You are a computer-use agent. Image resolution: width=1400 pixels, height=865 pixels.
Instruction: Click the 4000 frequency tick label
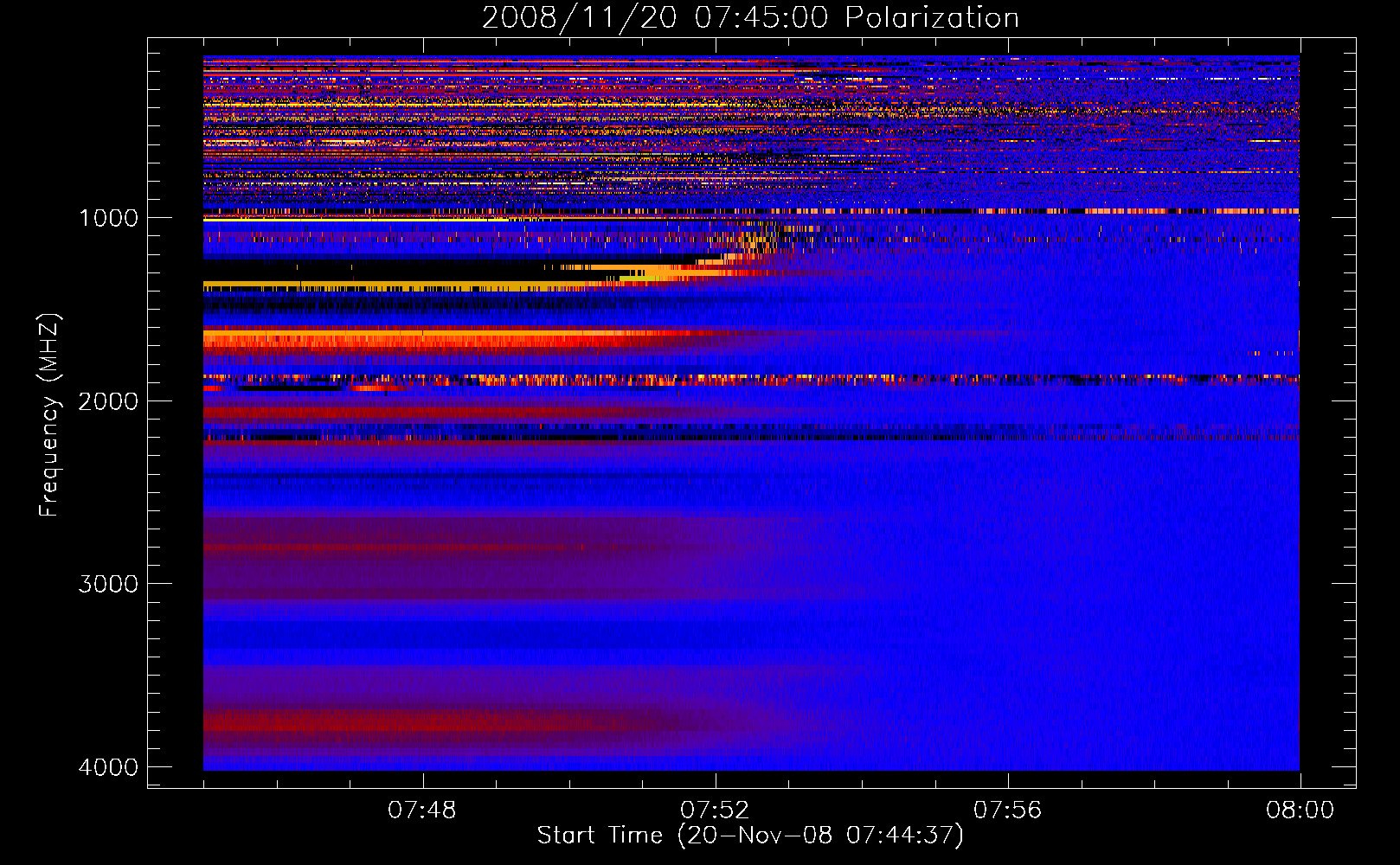[108, 767]
